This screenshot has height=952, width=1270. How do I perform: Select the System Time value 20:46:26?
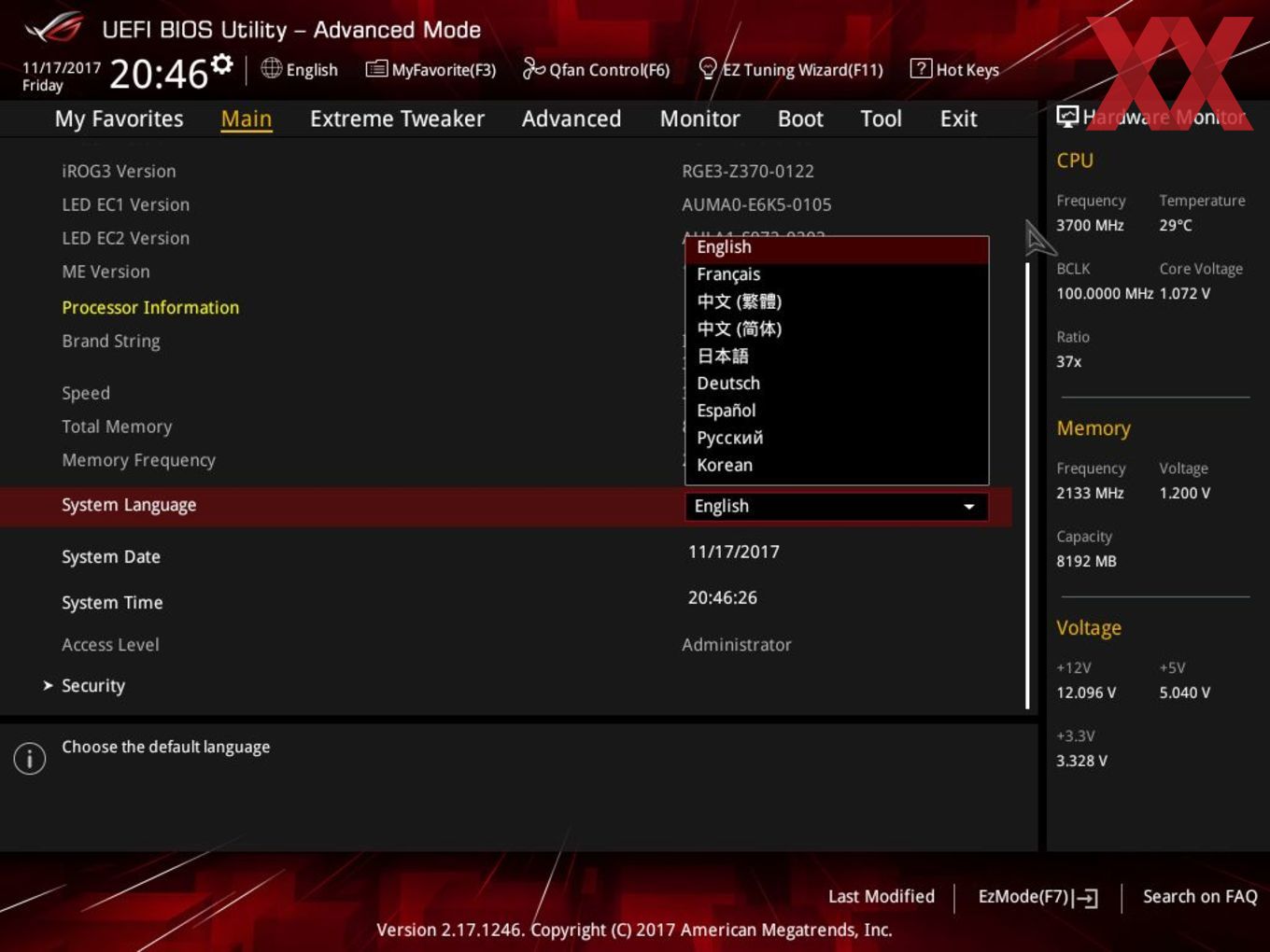coord(723,597)
